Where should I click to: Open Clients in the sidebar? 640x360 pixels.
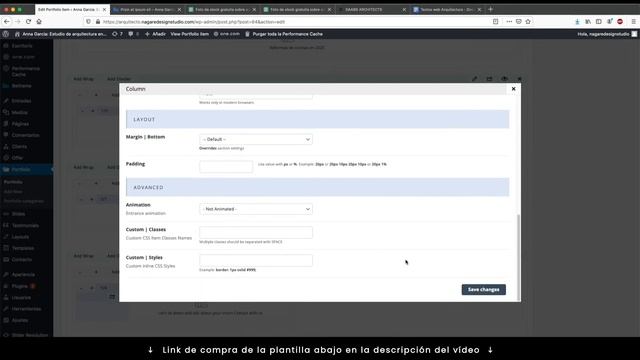point(19,147)
